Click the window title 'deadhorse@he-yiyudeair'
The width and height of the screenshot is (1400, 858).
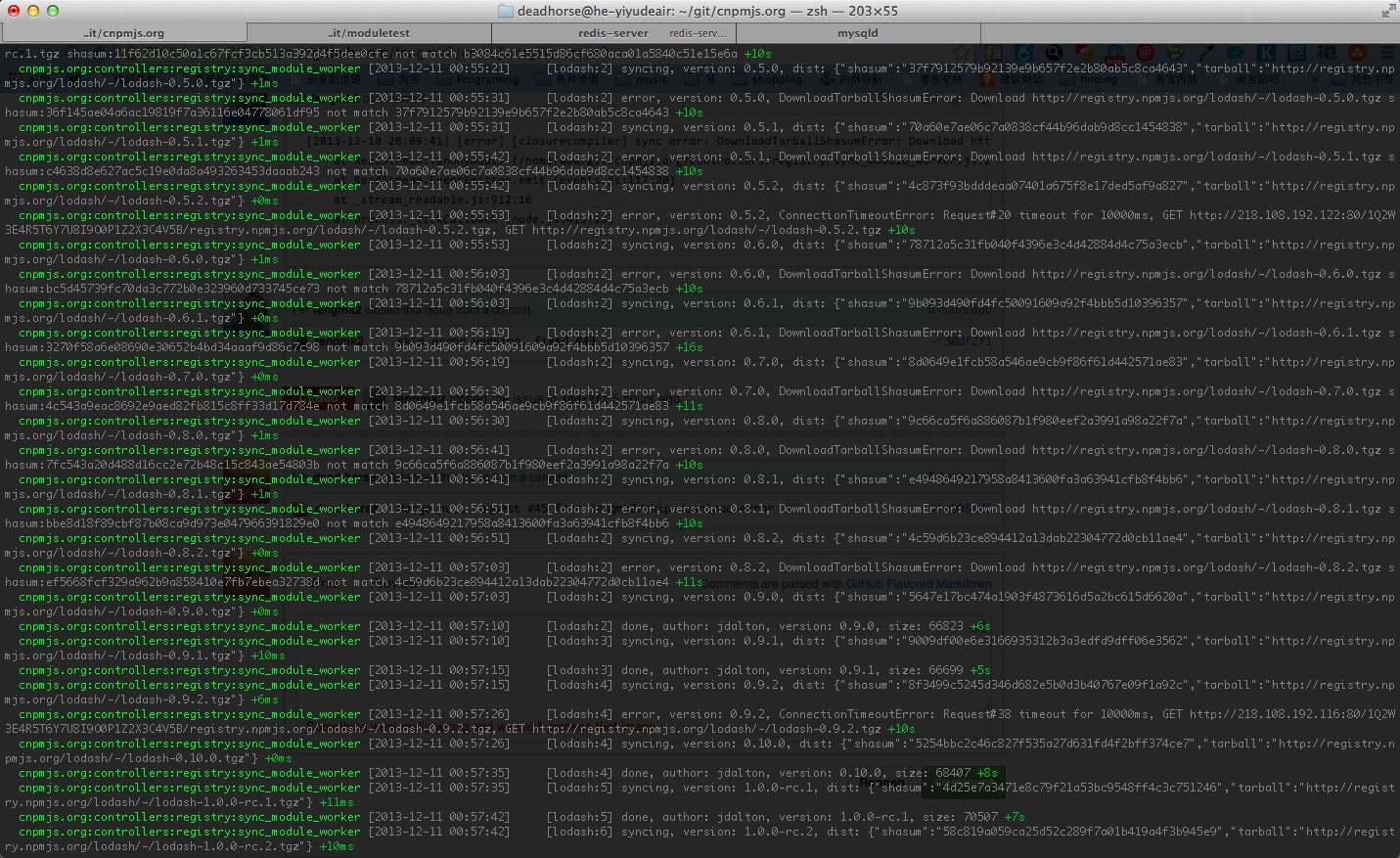(x=595, y=11)
